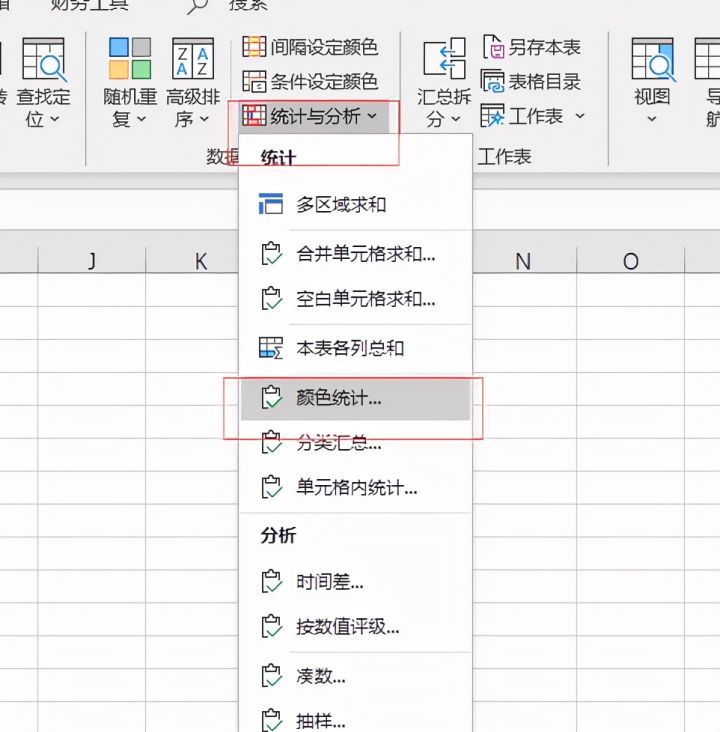Click the clipboard icon beside 时间差

(271, 582)
